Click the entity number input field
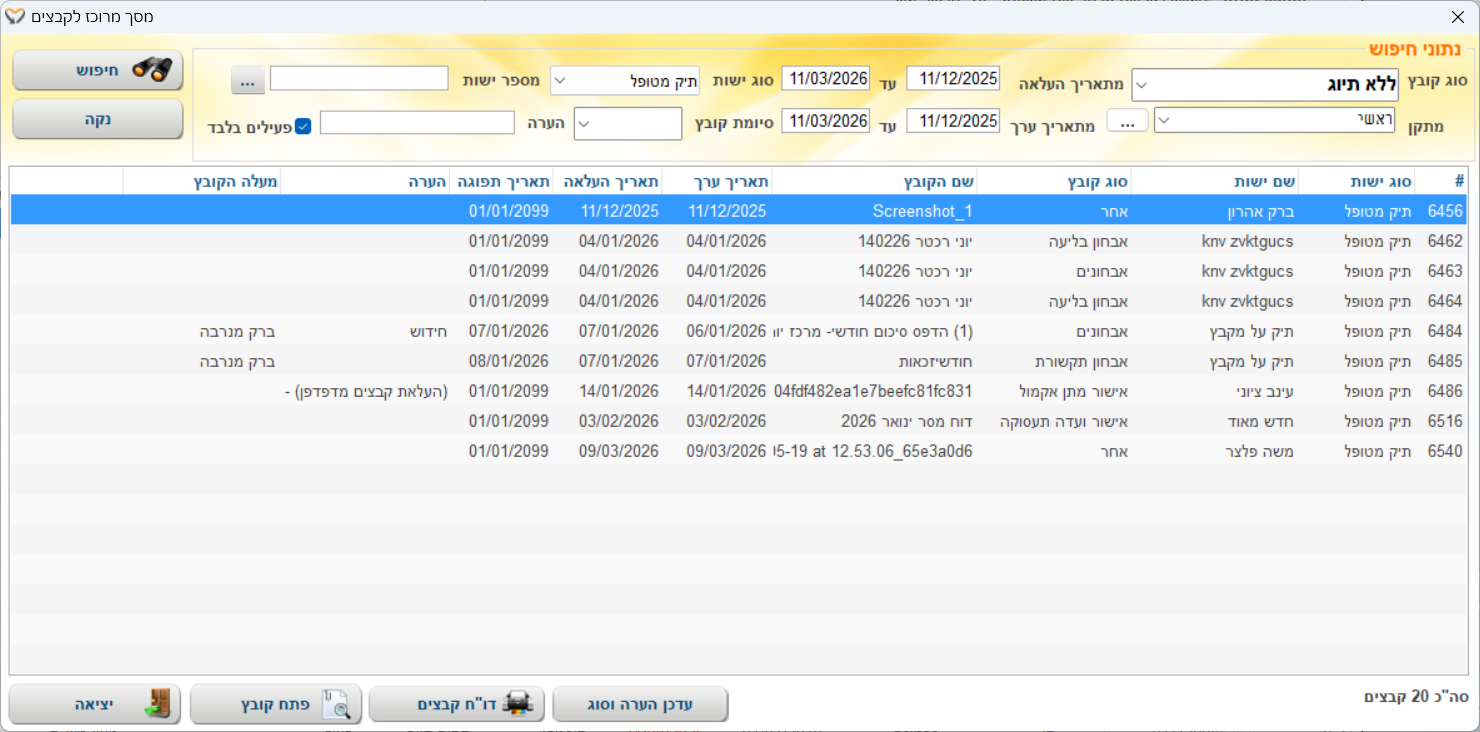This screenshot has height=732, width=1480. click(359, 79)
